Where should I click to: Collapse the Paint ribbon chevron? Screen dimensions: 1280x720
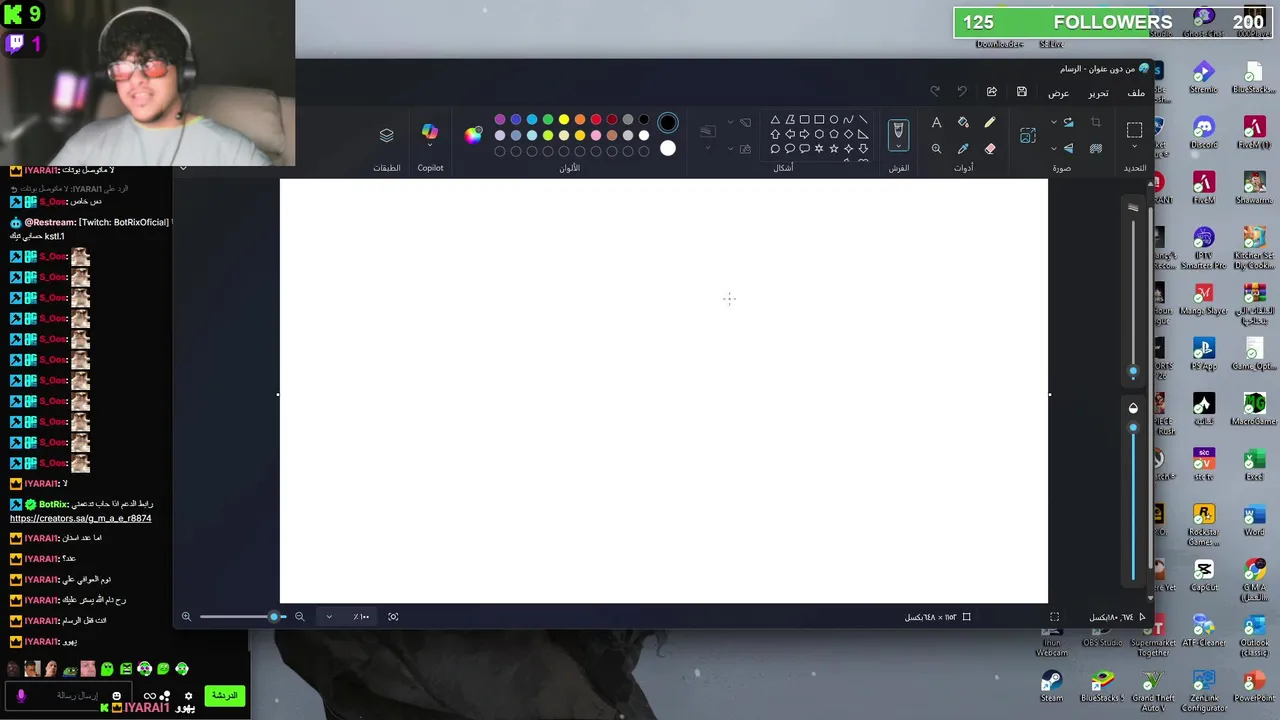click(x=183, y=168)
